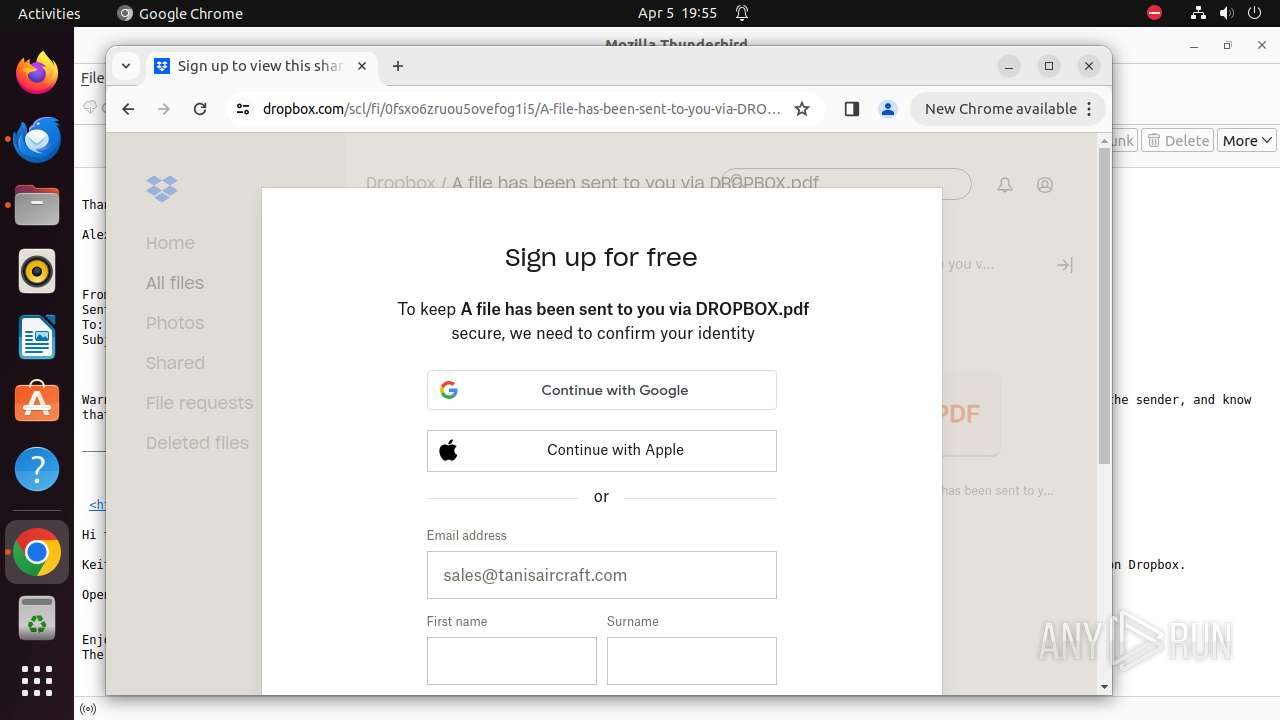Viewport: 1280px width, 720px height.
Task: Open Thunderbird More dropdown
Action: tap(1247, 141)
